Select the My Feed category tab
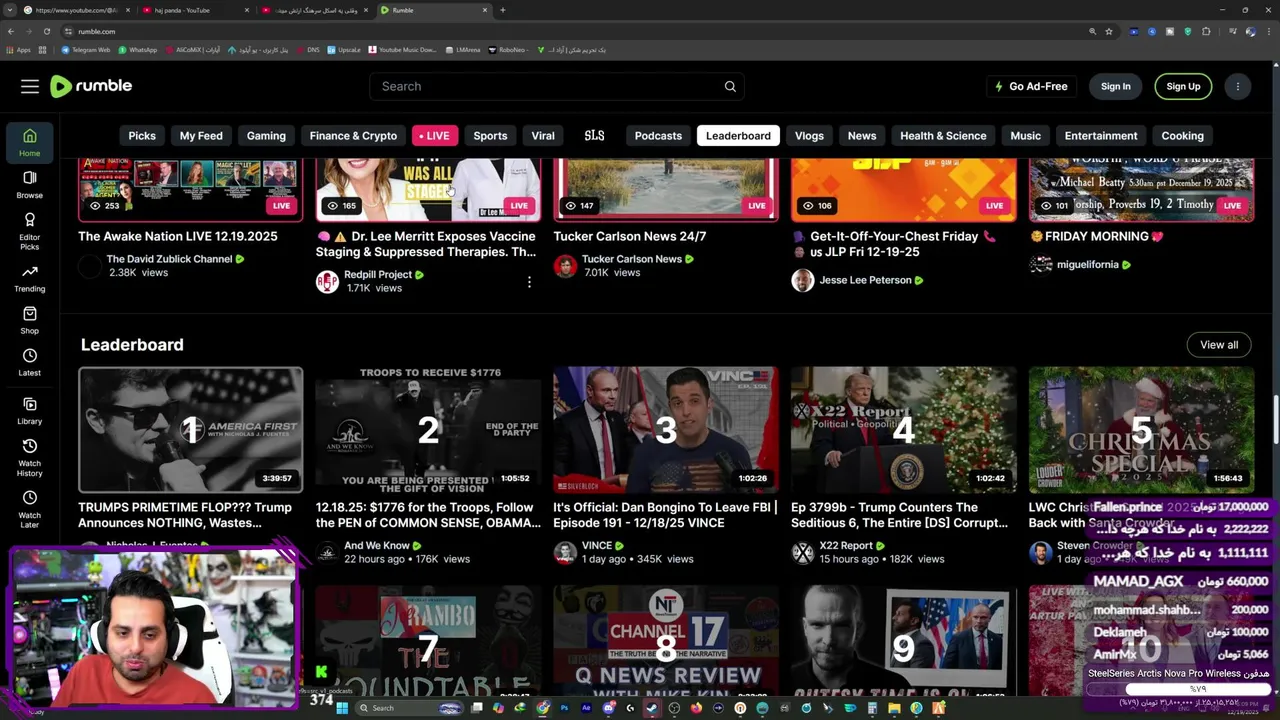Image resolution: width=1280 pixels, height=720 pixels. (201, 136)
